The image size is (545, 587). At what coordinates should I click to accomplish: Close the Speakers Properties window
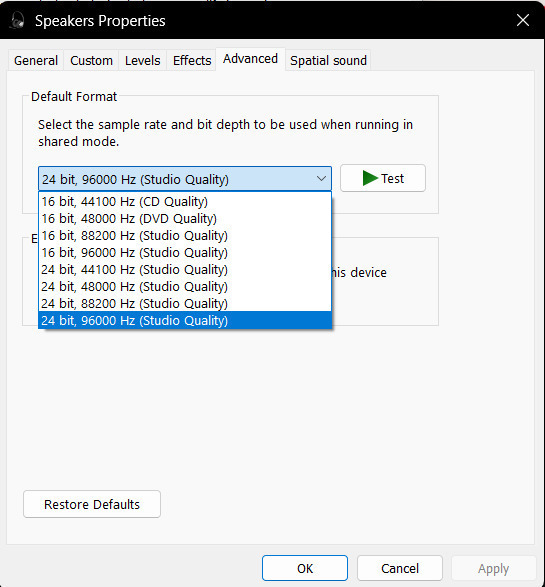click(x=523, y=20)
